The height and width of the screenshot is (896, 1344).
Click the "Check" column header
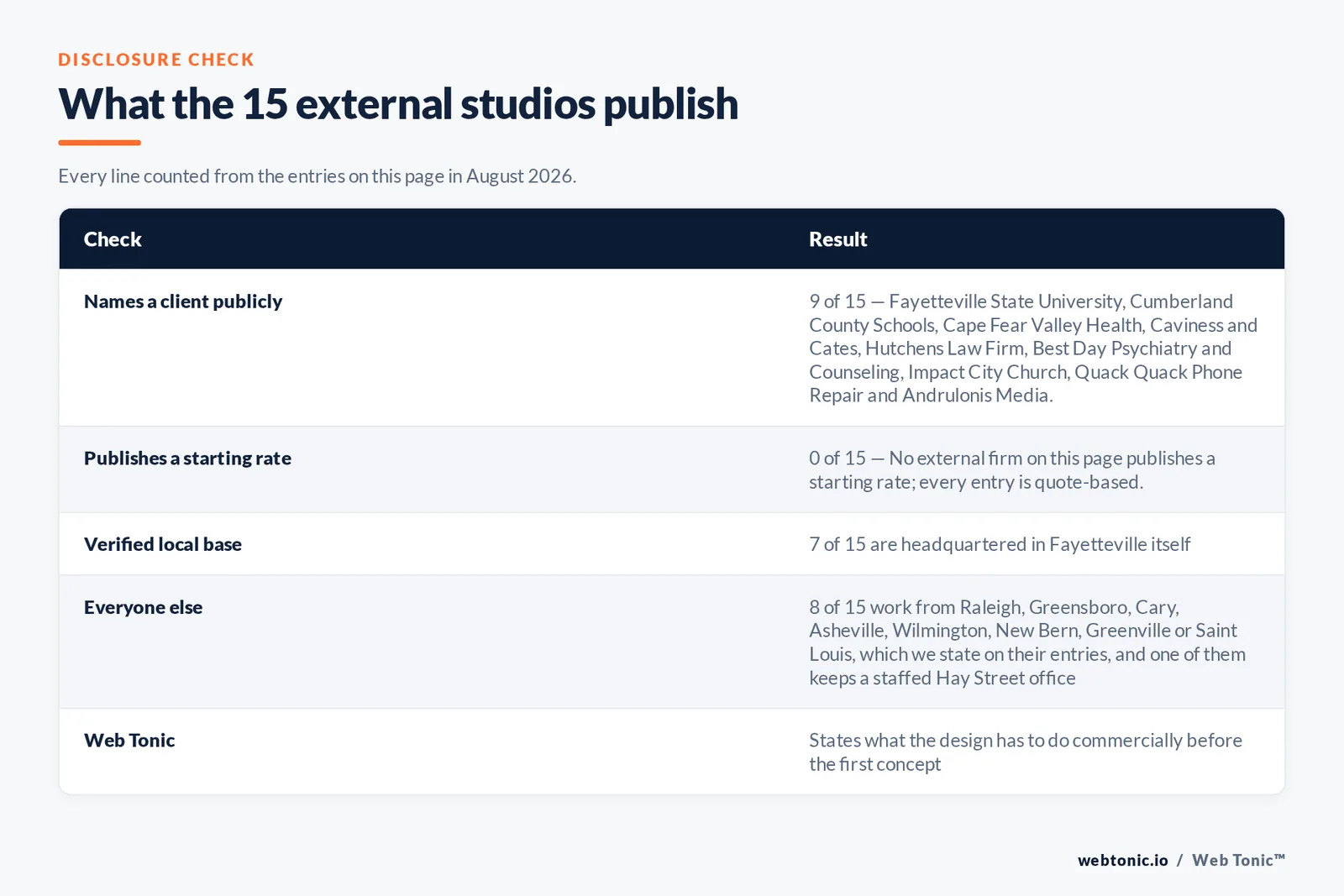coord(113,239)
